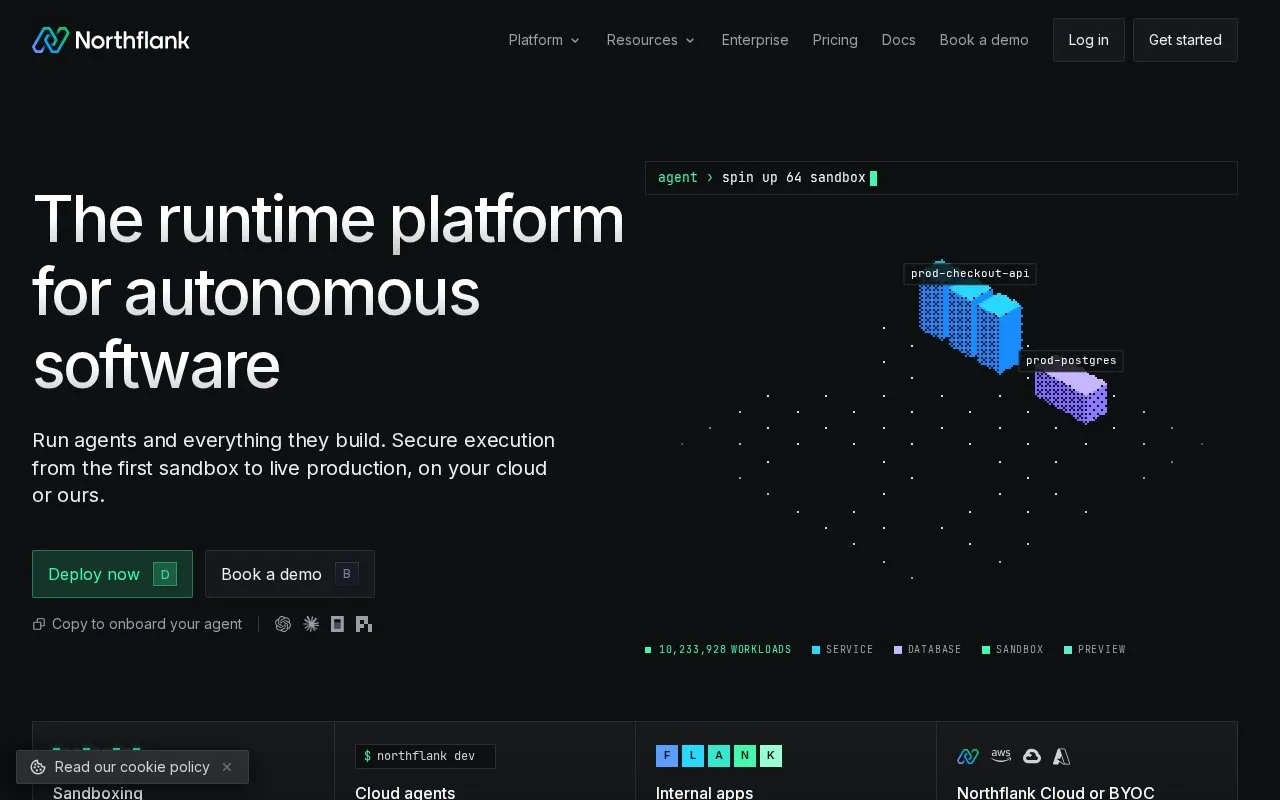Click the agent spin up 64 sandbox prompt
Screen dimensions: 1280x800
941,178
